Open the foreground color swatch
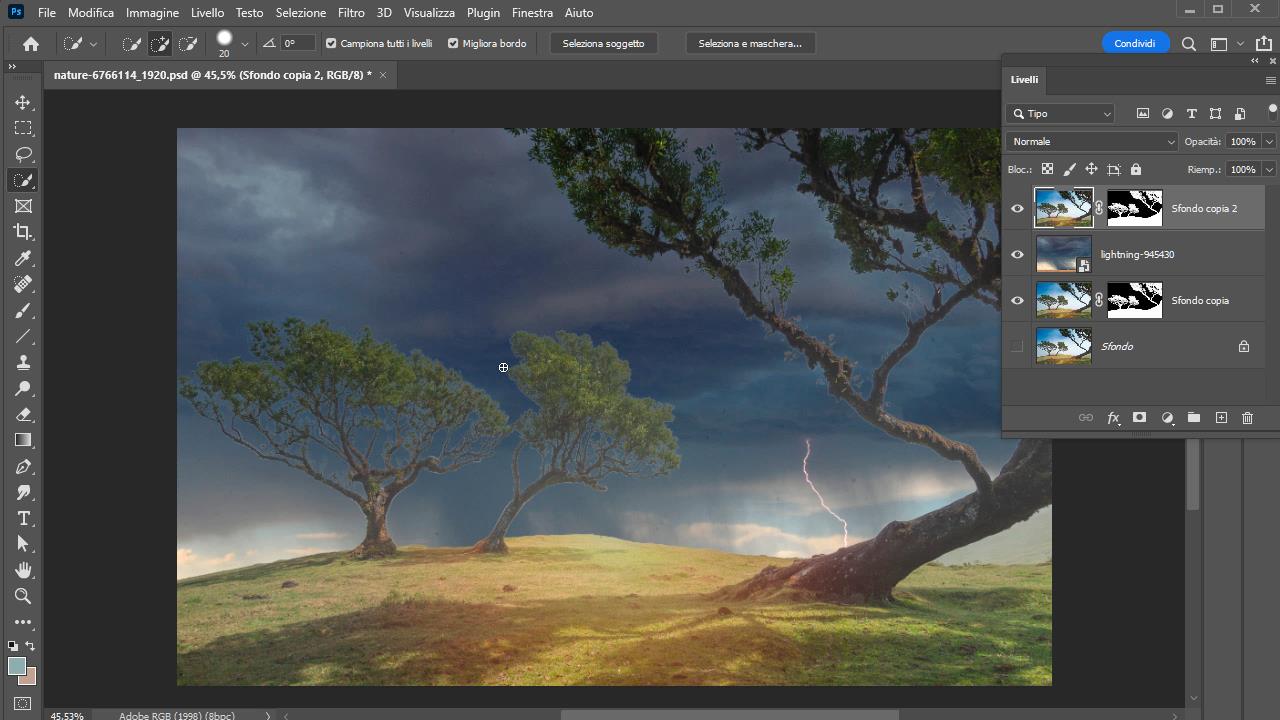Screen dimensions: 1280x720 pyautogui.click(x=16, y=666)
